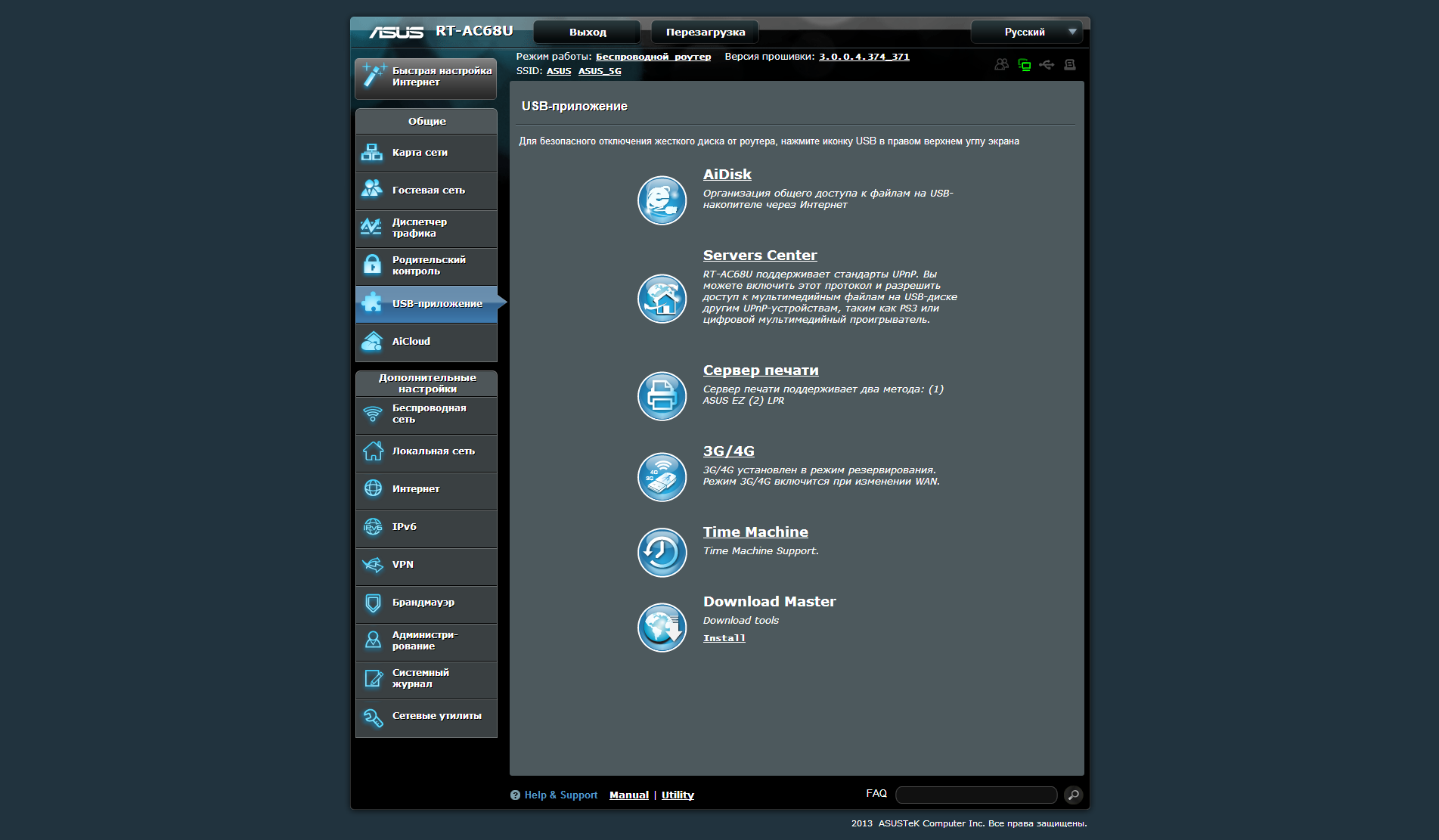1439x840 pixels.
Task: Click the guest network status icon in header
Action: (x=1001, y=65)
